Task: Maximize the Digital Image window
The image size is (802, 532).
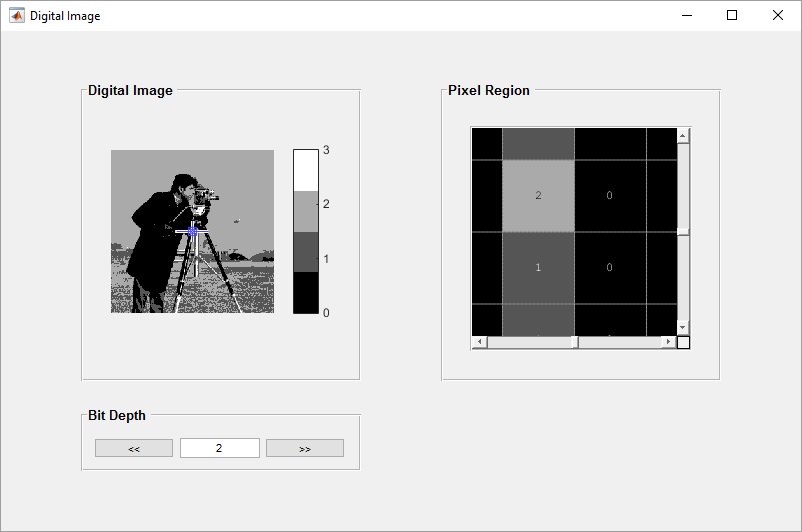Action: click(x=732, y=15)
